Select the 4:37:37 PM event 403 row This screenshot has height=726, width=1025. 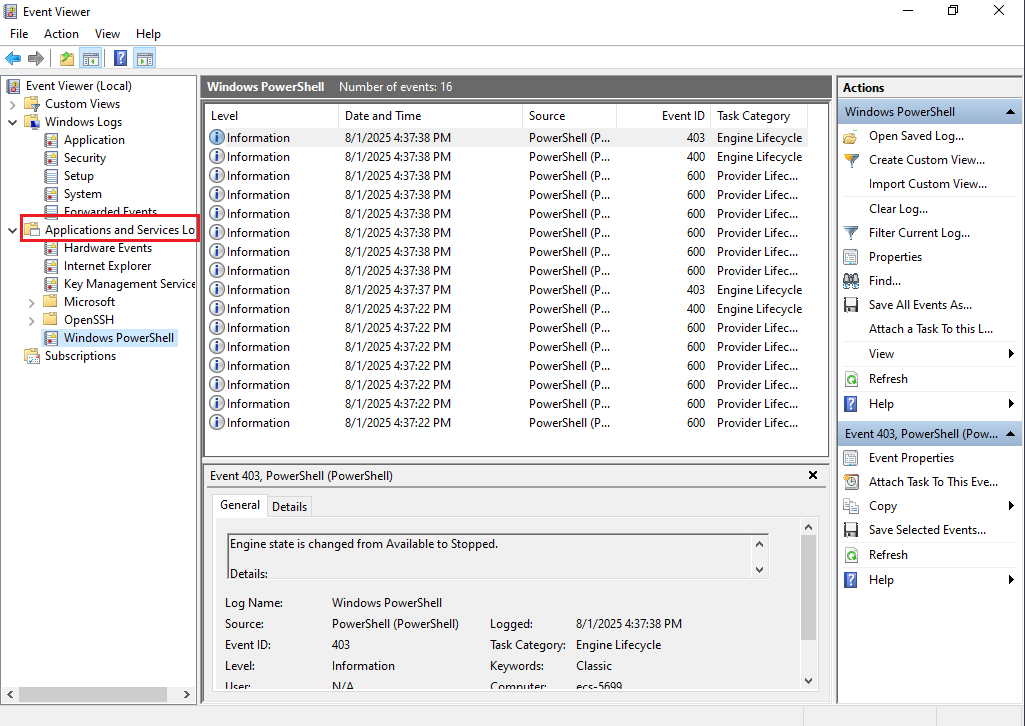click(x=507, y=289)
